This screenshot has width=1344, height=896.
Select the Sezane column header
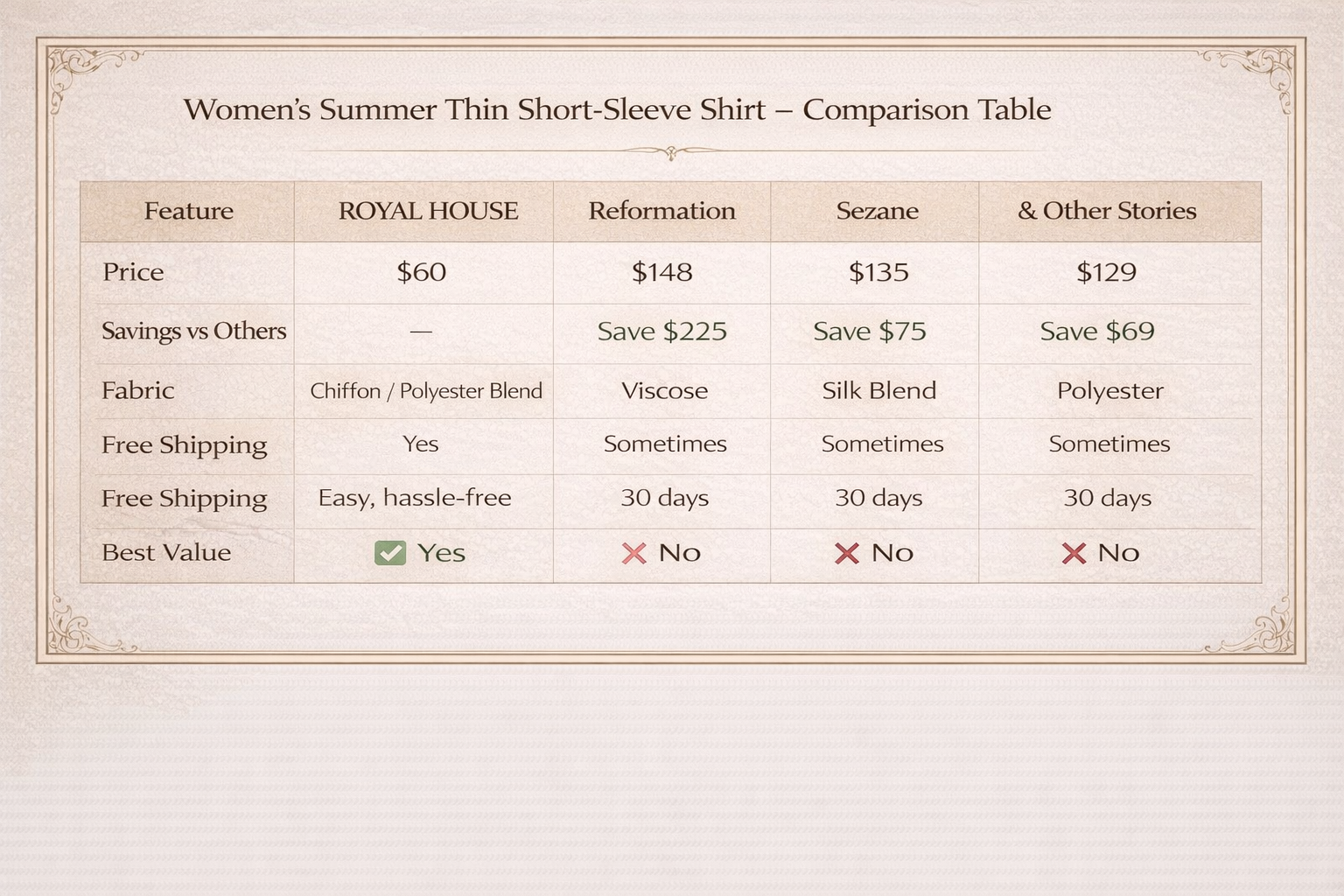tap(877, 211)
